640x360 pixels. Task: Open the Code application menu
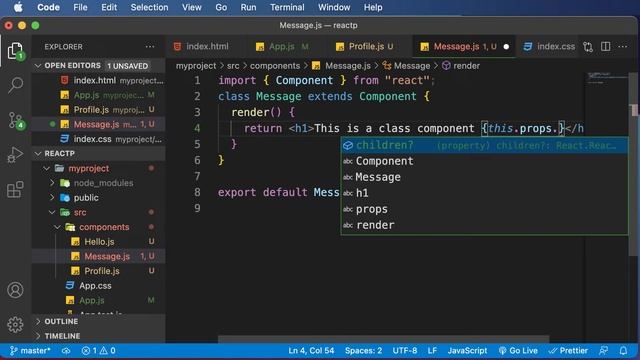[48, 7]
